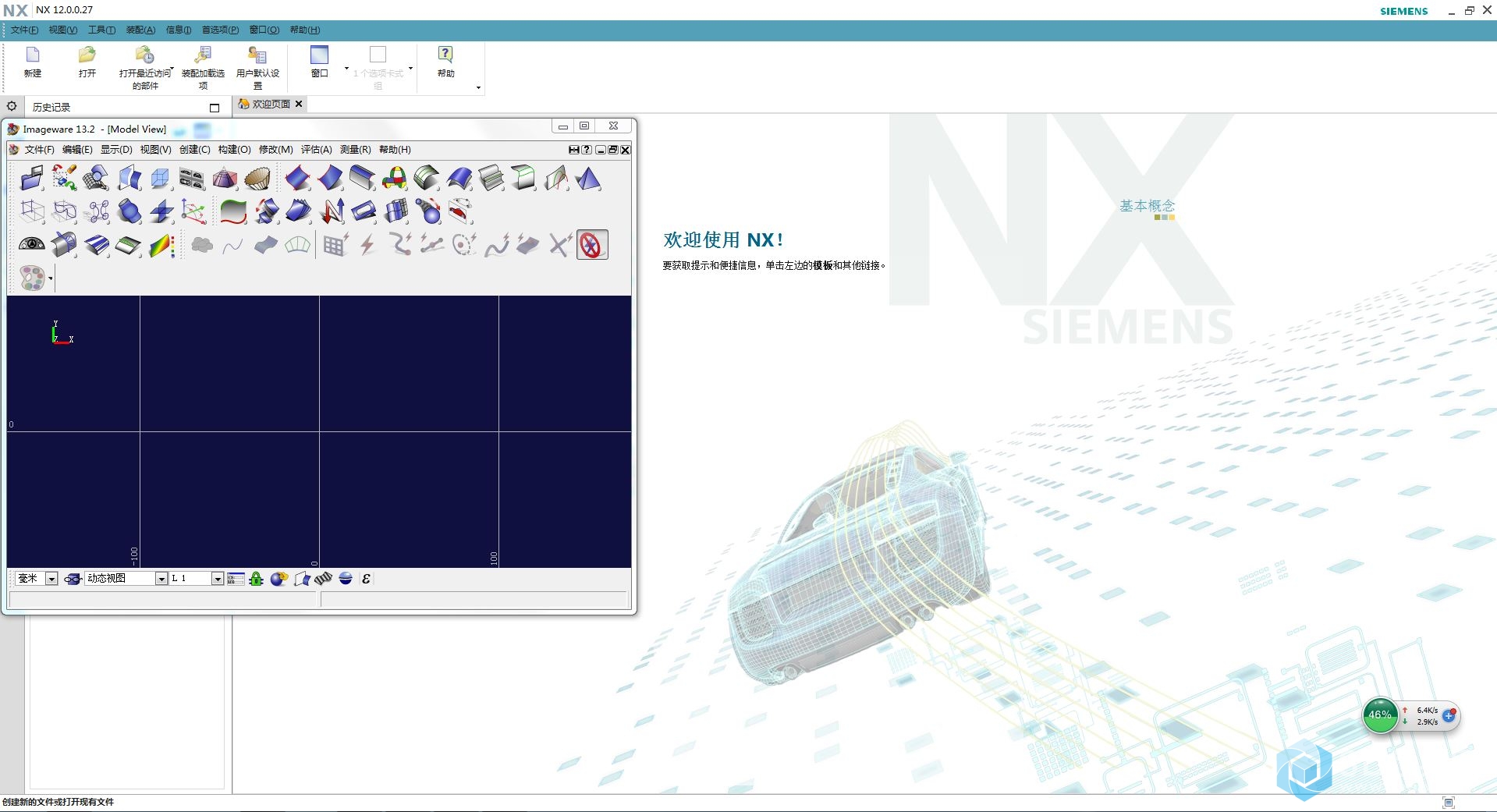Click the 46% green network monitor widget
The image size is (1497, 812).
coord(1380,715)
